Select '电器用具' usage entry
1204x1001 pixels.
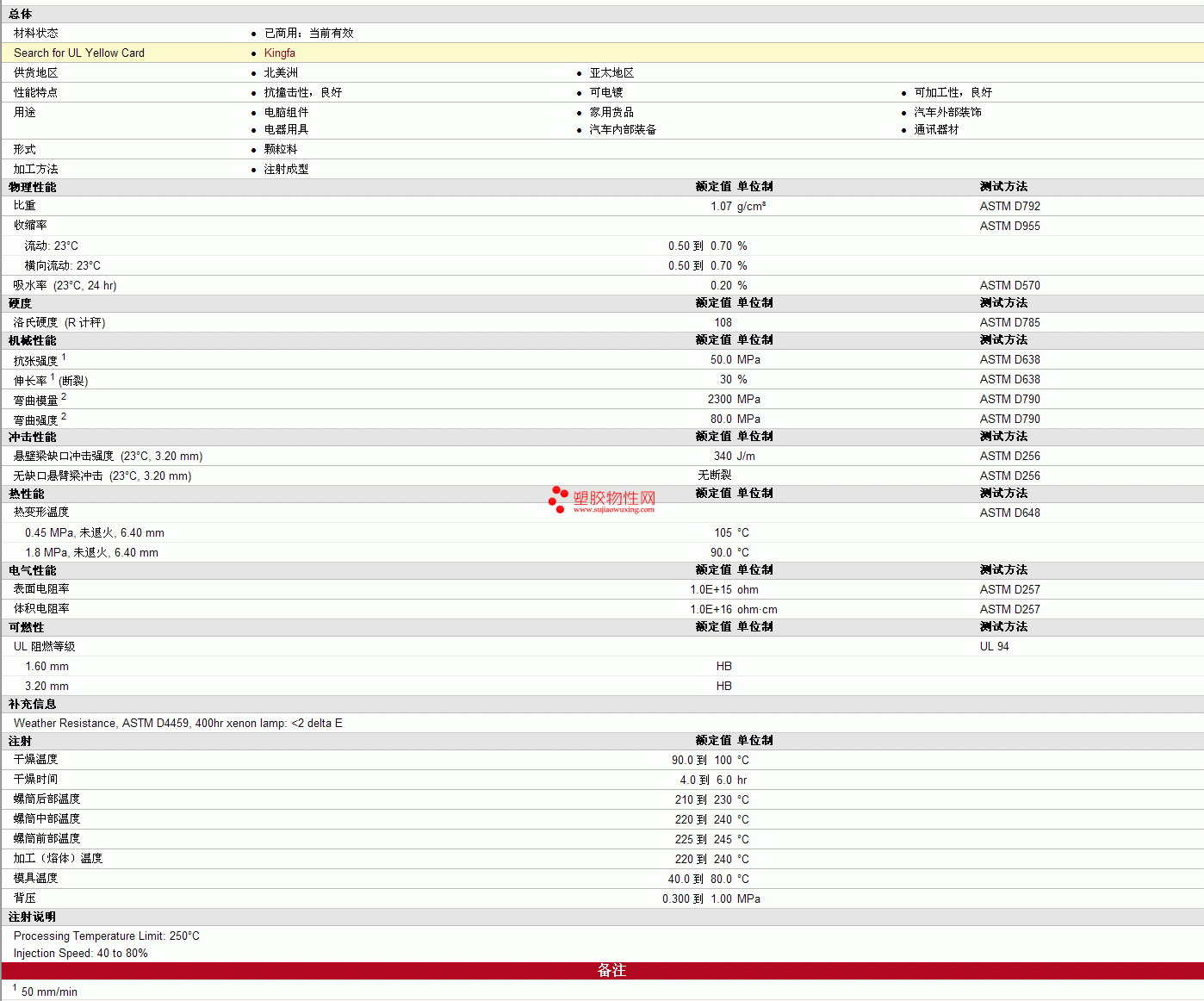pos(286,129)
